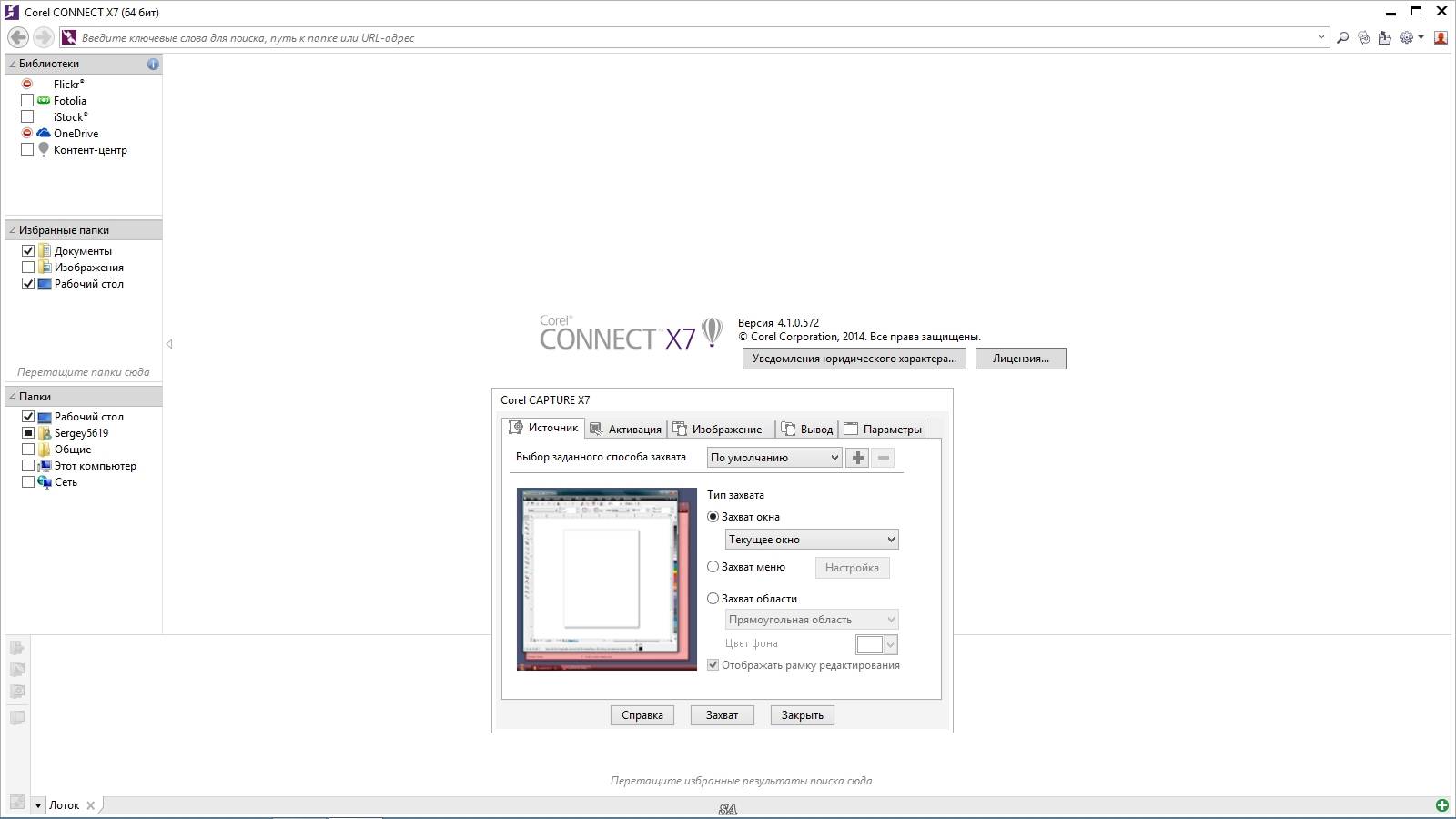Select the Захват области radio button
Screen dimensions: 1456x819
pos(713,598)
